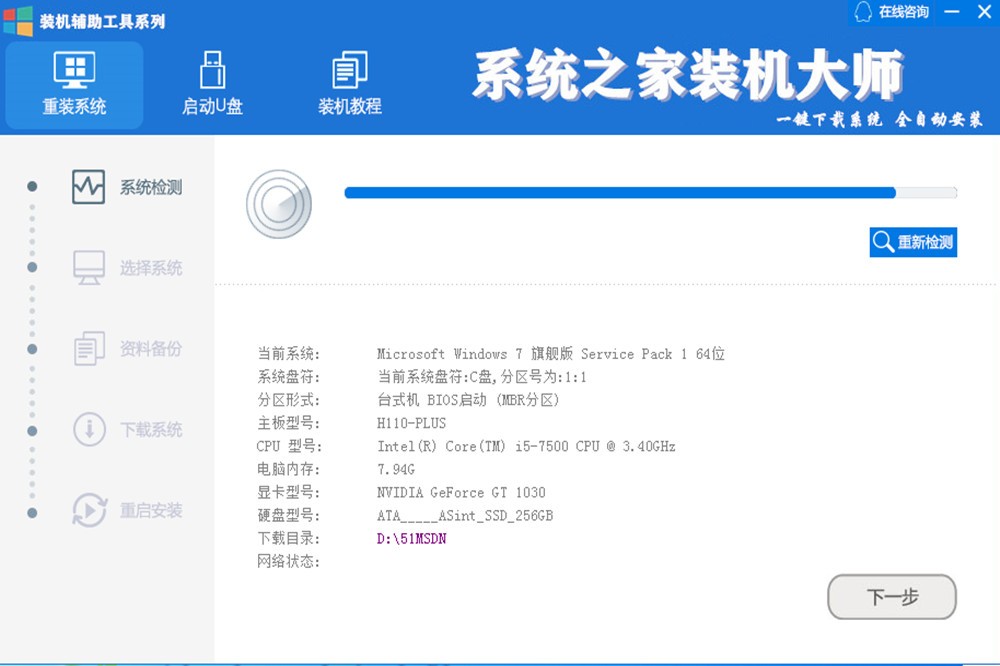Image resolution: width=1000 pixels, height=666 pixels.
Task: Select the 重启安装 restart icon
Action: pyautogui.click(x=89, y=510)
